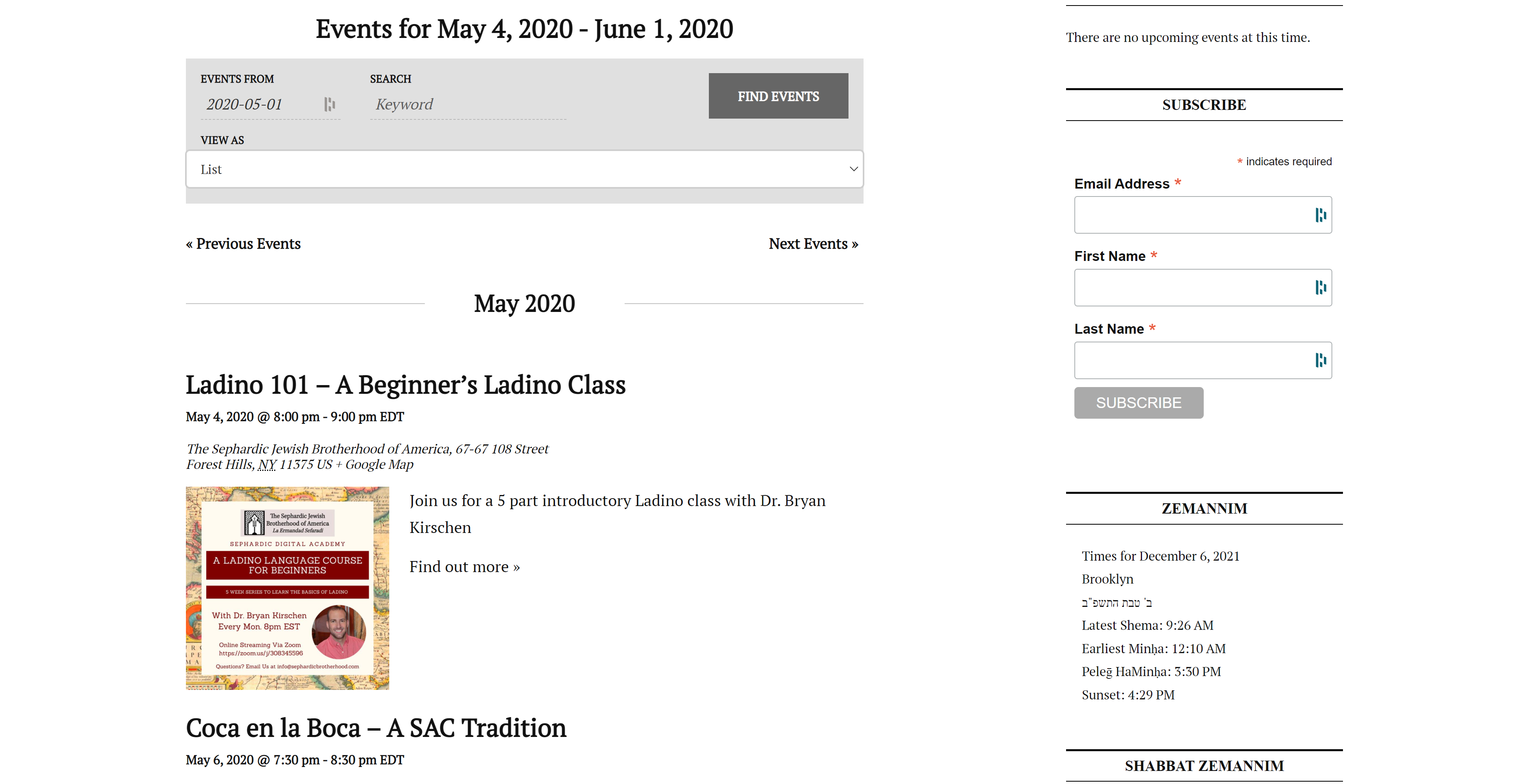Image resolution: width=1519 pixels, height=784 pixels.
Task: Open Coca en la Boca event title
Action: coord(376,728)
